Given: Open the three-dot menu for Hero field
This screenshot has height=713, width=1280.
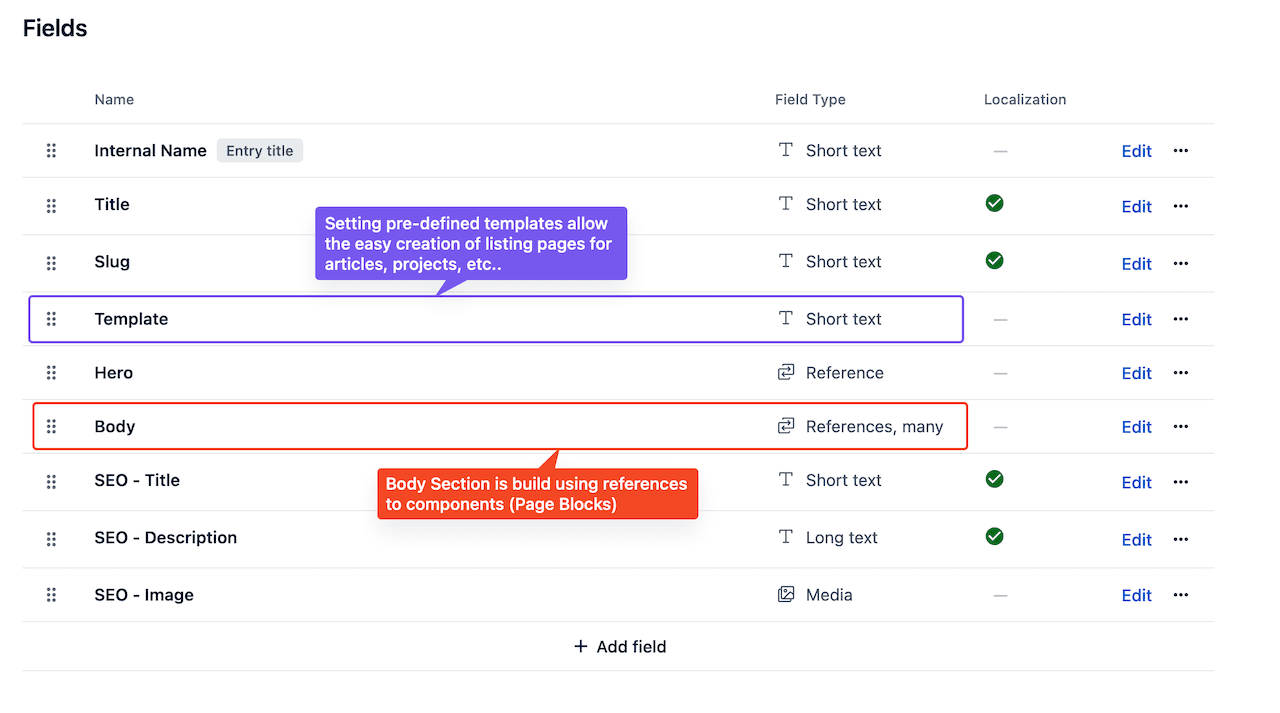Looking at the screenshot, I should pyautogui.click(x=1181, y=373).
